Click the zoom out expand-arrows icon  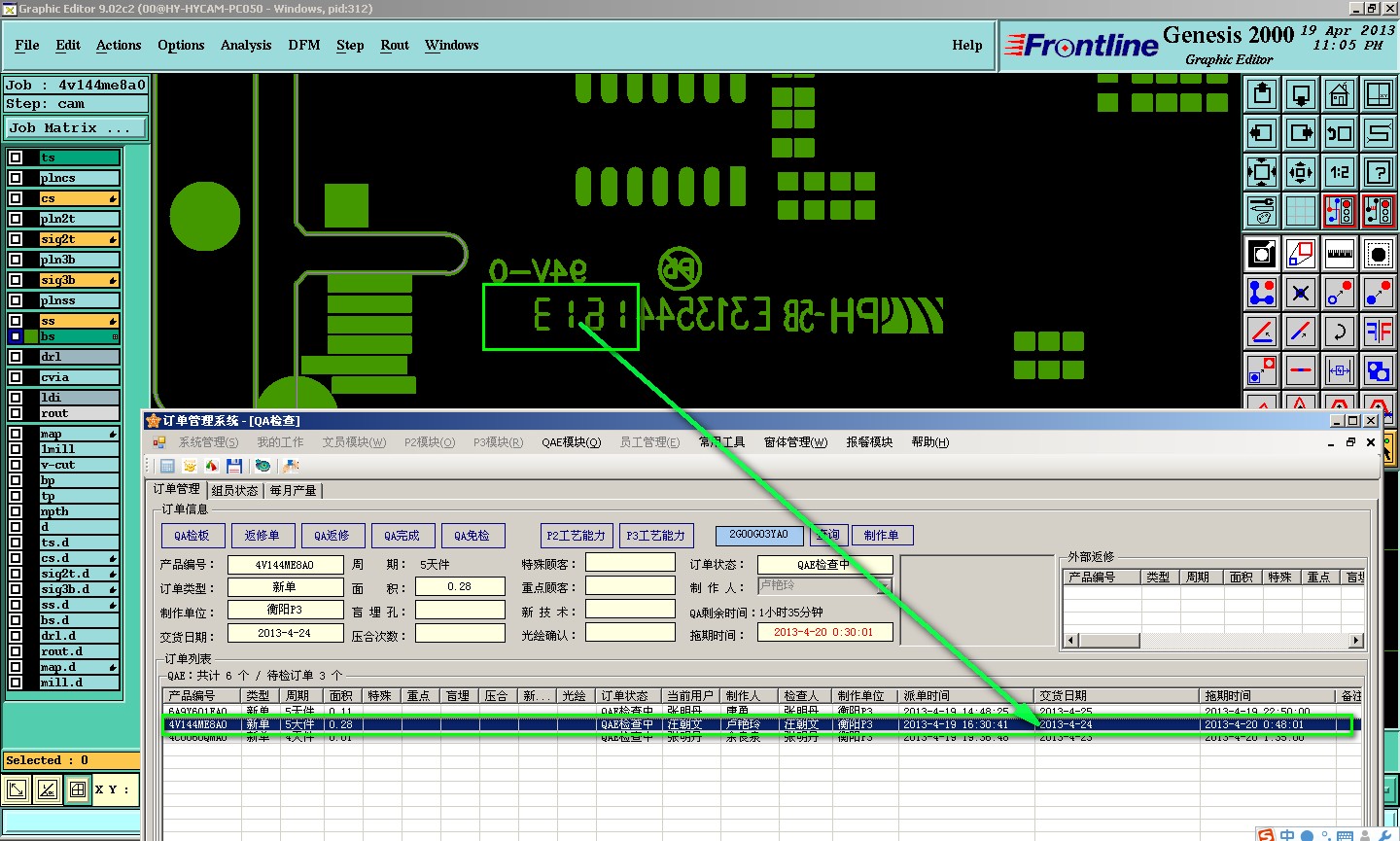1262,172
